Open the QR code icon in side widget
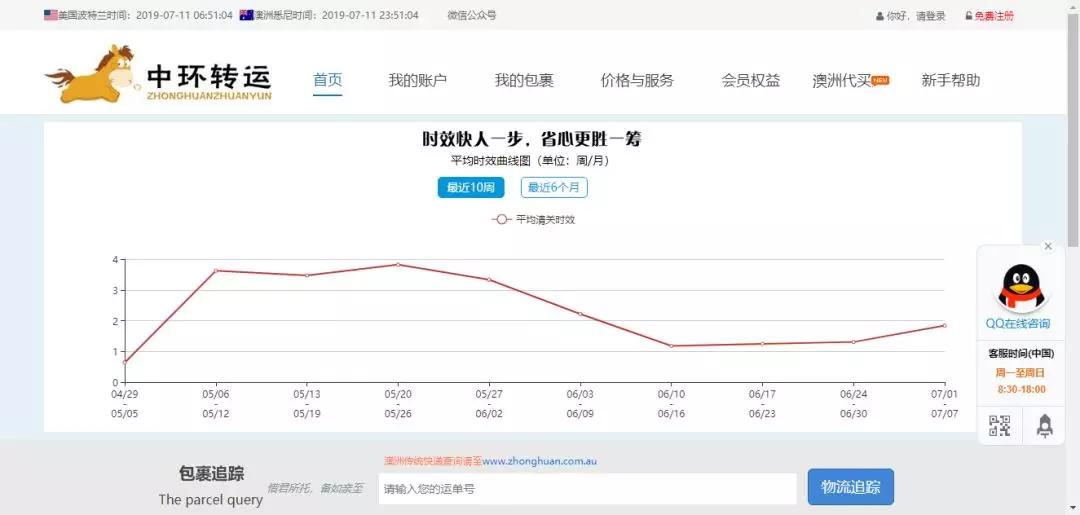1080x515 pixels. tap(999, 426)
